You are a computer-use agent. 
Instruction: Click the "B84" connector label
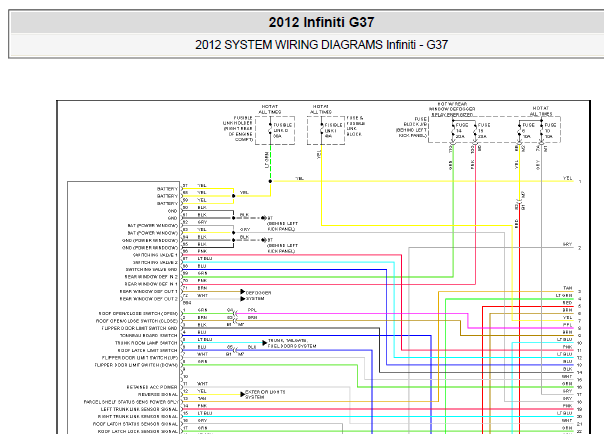[187, 303]
